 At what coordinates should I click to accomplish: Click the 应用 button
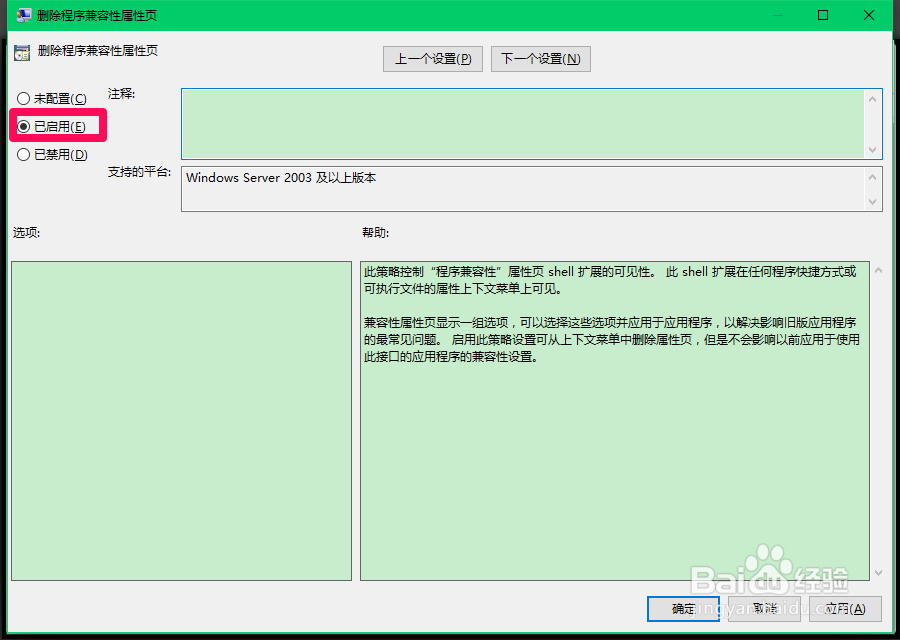tap(845, 609)
